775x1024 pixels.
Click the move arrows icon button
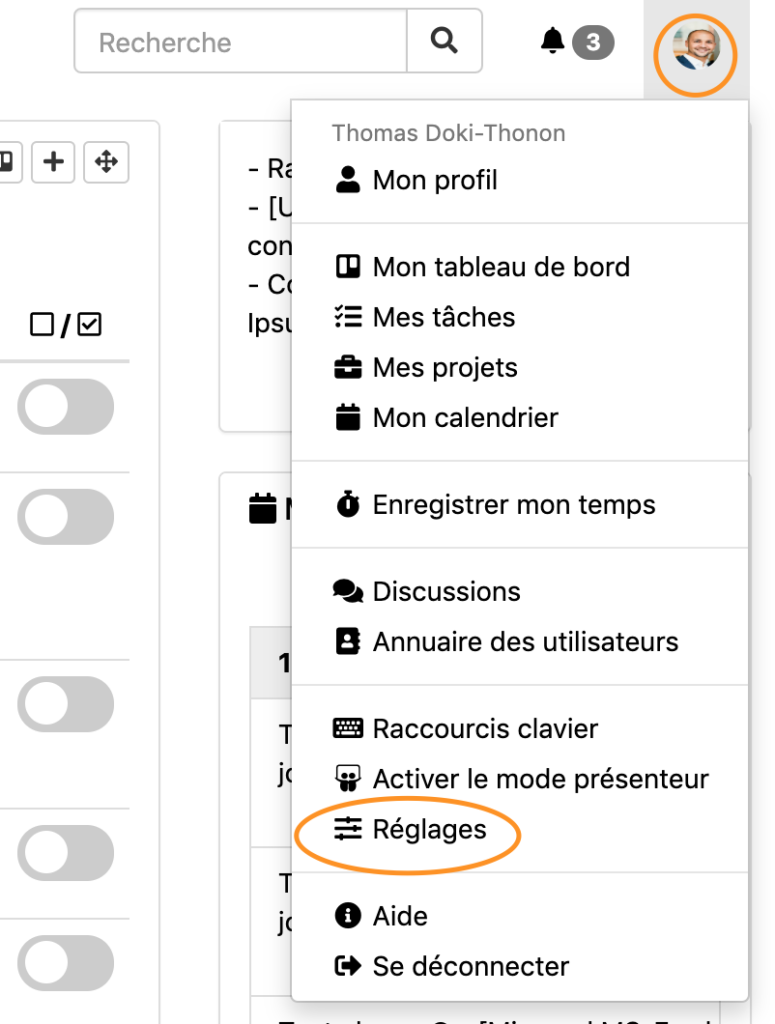tap(106, 162)
